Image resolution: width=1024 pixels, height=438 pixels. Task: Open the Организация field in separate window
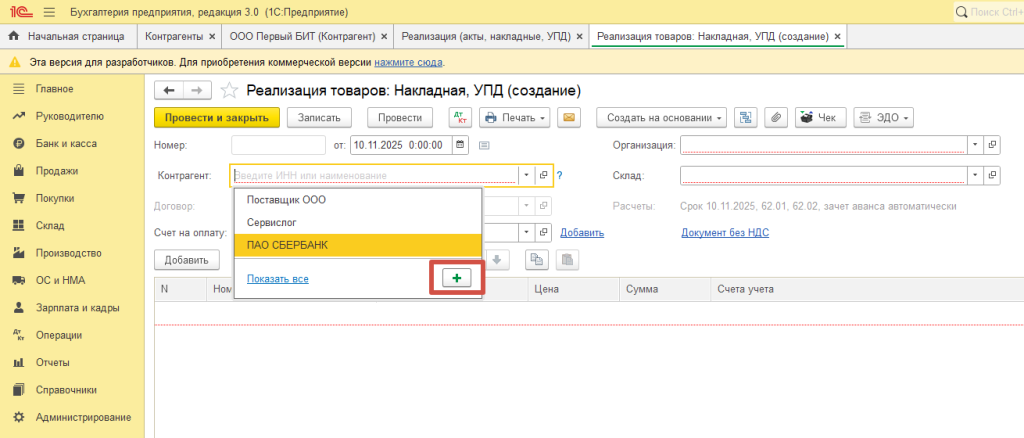pyautogui.click(x=992, y=145)
